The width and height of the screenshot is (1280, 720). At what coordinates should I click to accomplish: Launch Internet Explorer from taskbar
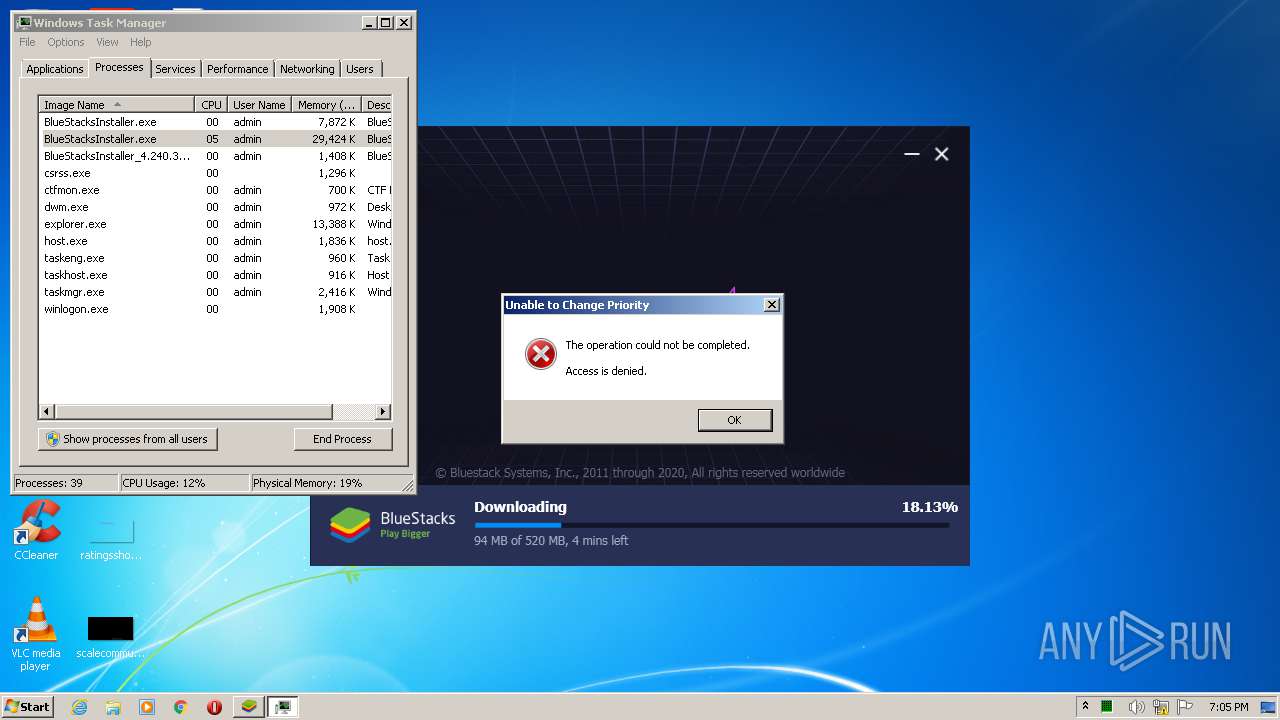[80, 707]
